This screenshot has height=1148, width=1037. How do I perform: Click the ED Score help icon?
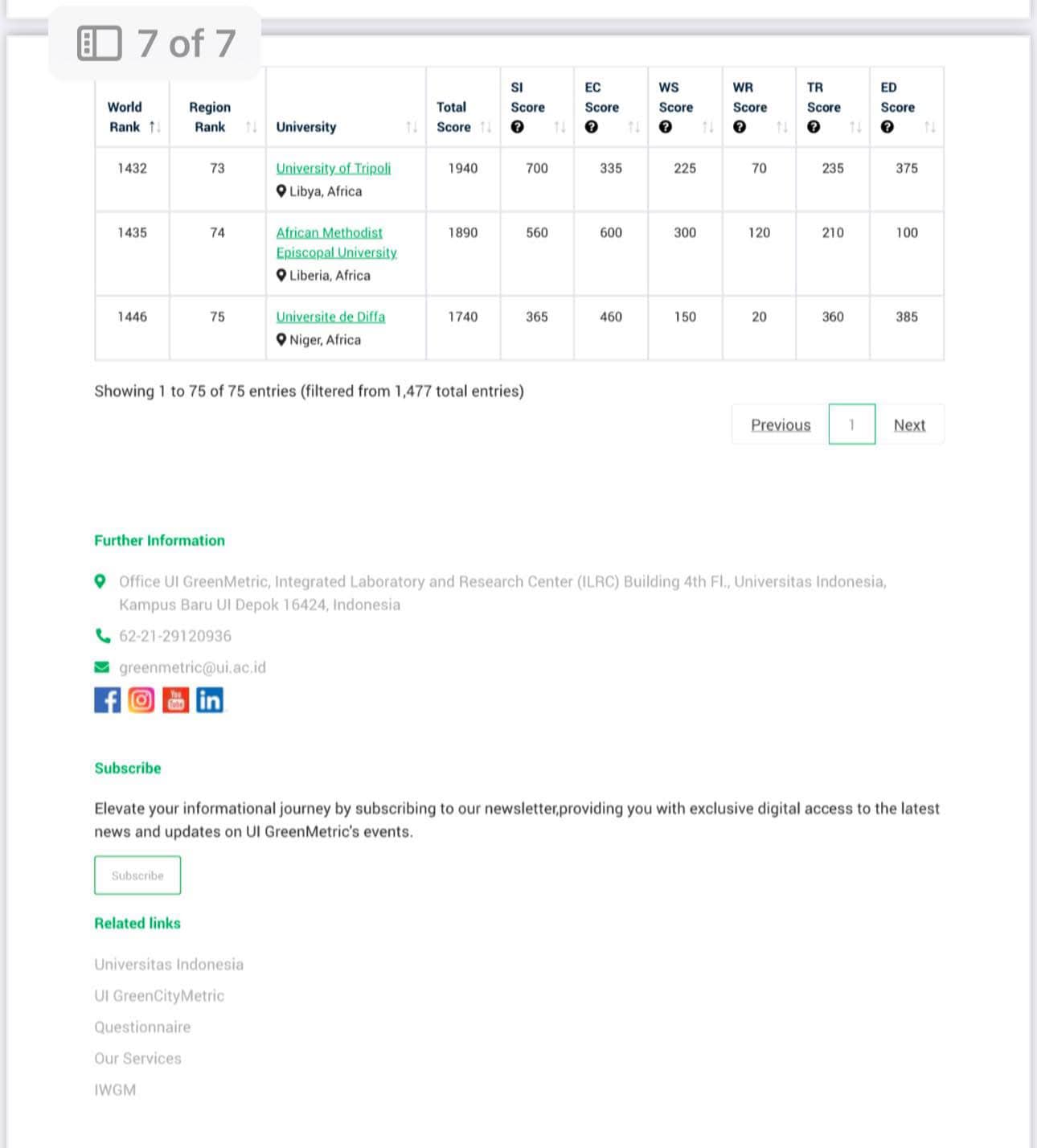click(x=887, y=127)
